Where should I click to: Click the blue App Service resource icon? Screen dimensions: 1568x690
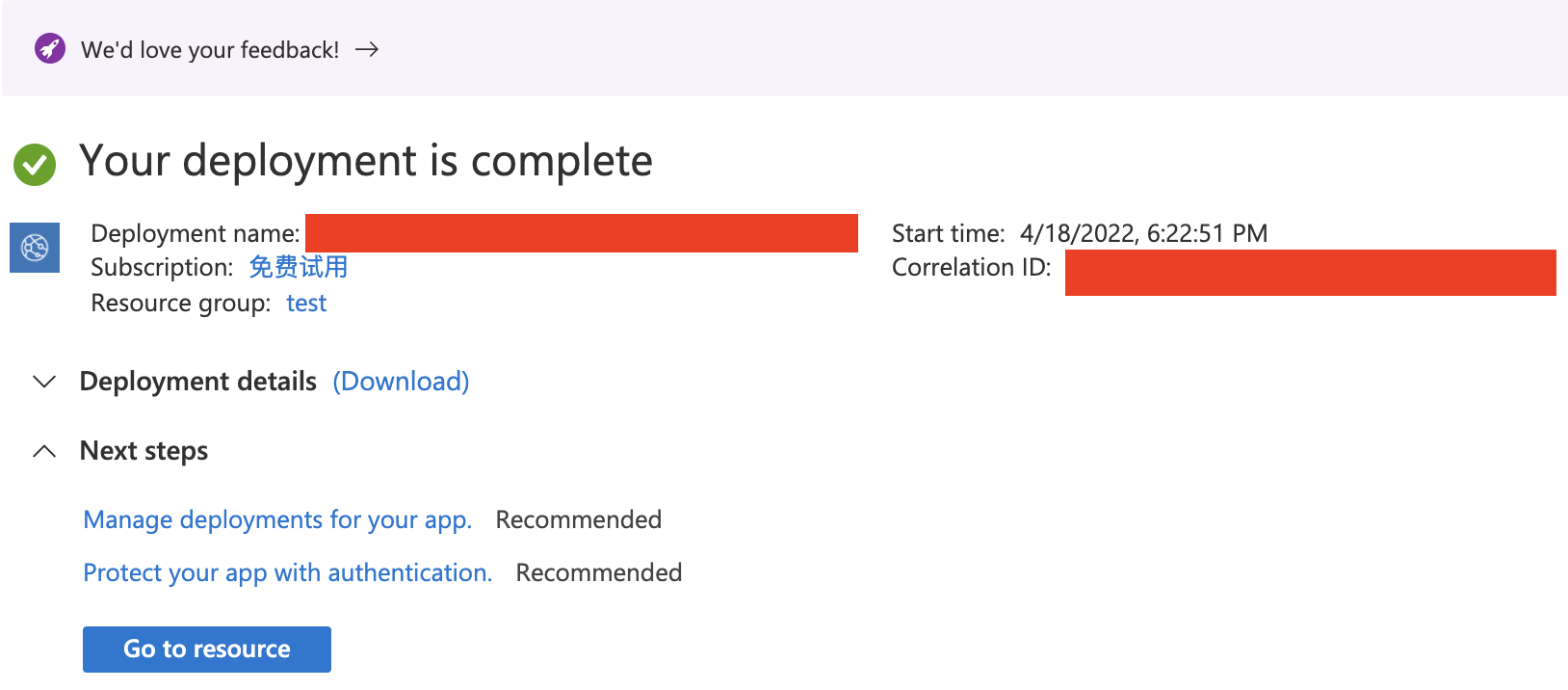[35, 248]
